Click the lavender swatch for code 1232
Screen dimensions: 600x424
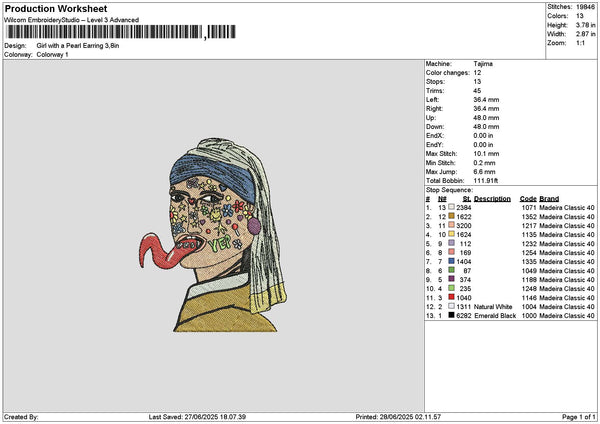click(452, 243)
